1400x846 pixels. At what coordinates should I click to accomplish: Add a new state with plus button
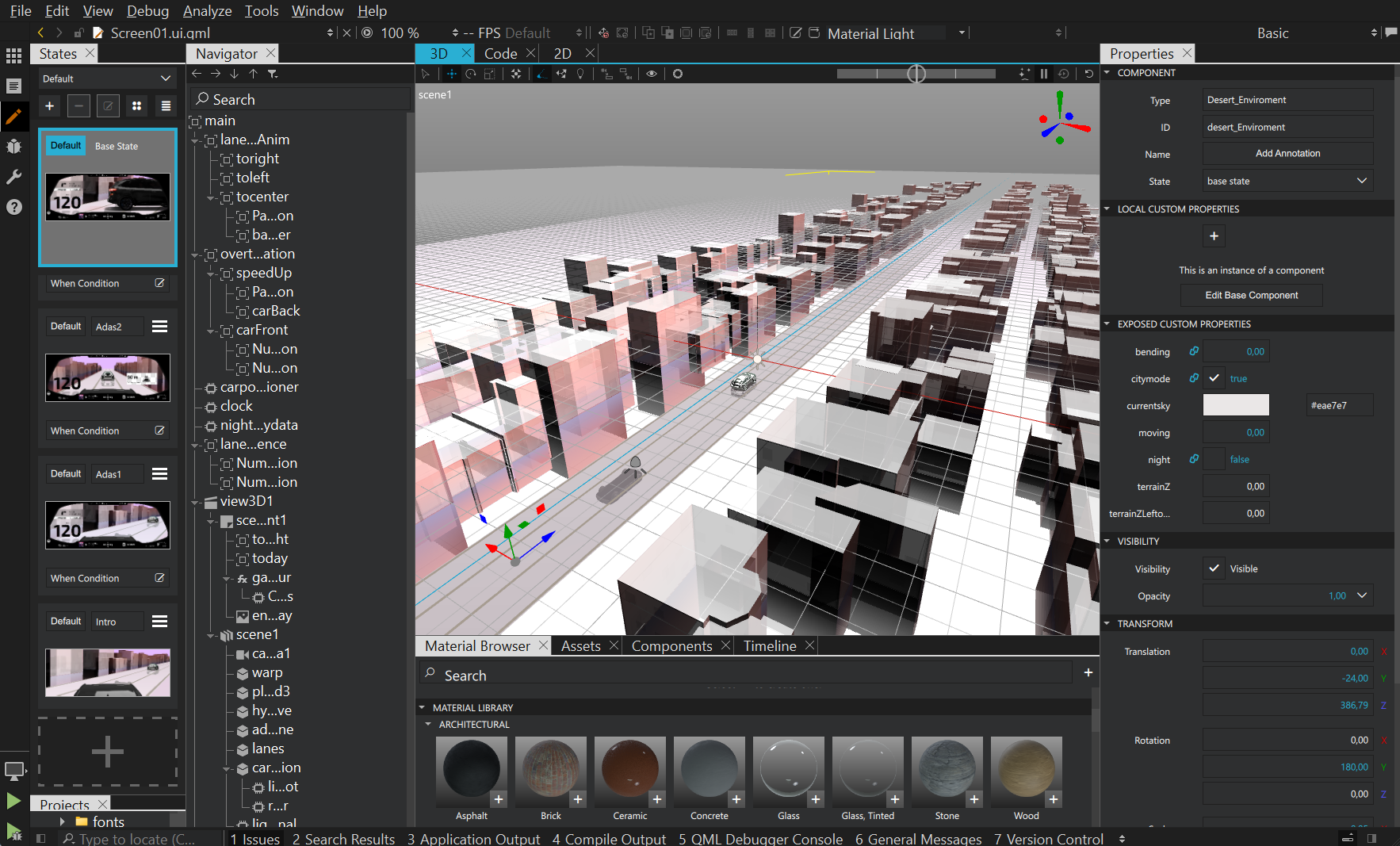coord(49,105)
